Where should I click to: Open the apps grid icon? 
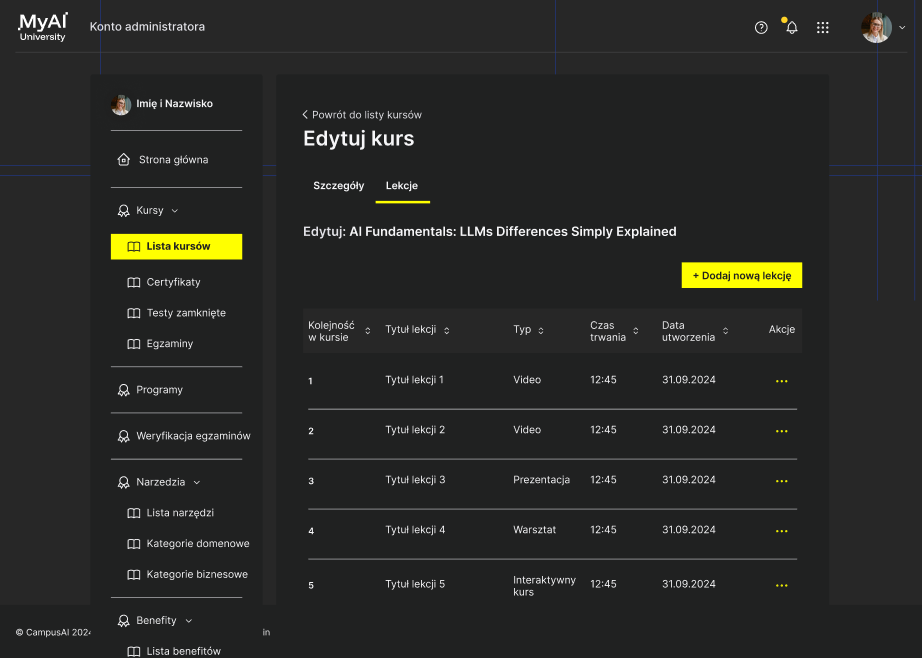(x=823, y=28)
